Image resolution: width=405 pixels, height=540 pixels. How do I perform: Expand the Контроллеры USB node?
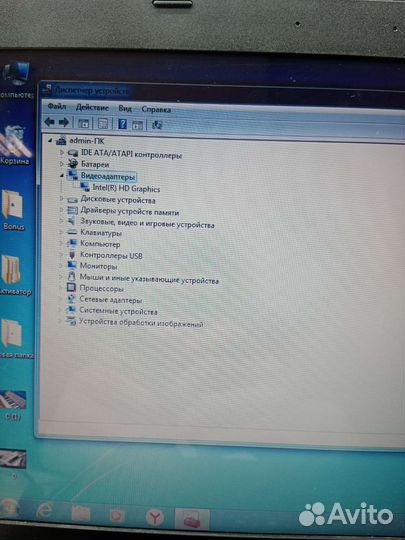coord(61,255)
